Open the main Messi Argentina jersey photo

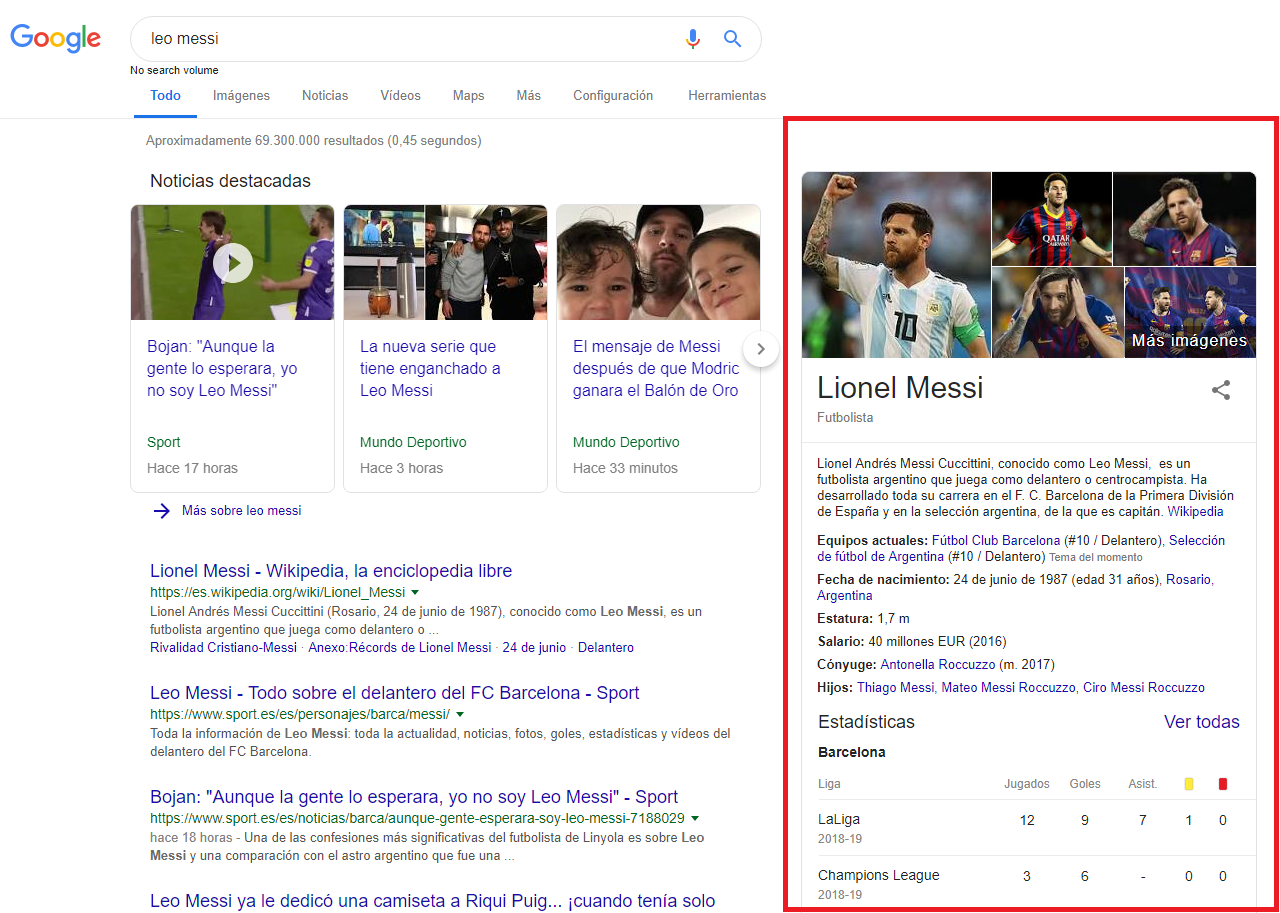(x=896, y=265)
